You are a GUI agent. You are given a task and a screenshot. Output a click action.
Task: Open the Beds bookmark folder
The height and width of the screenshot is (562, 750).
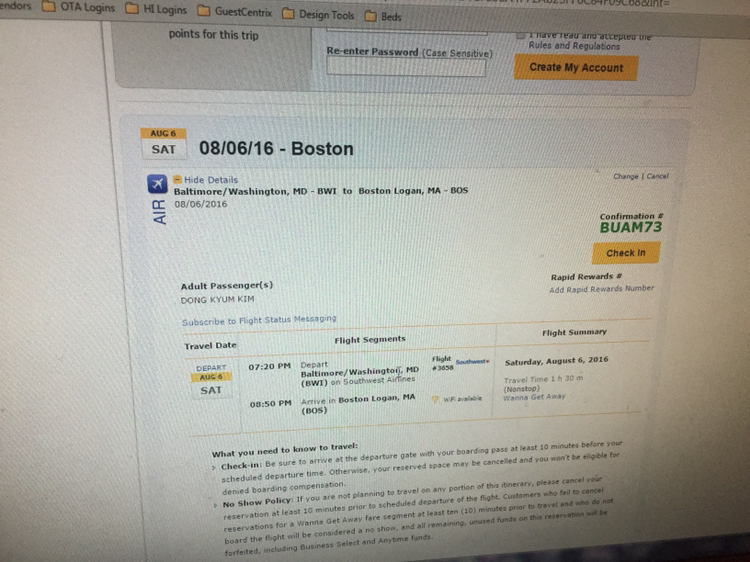[x=383, y=17]
